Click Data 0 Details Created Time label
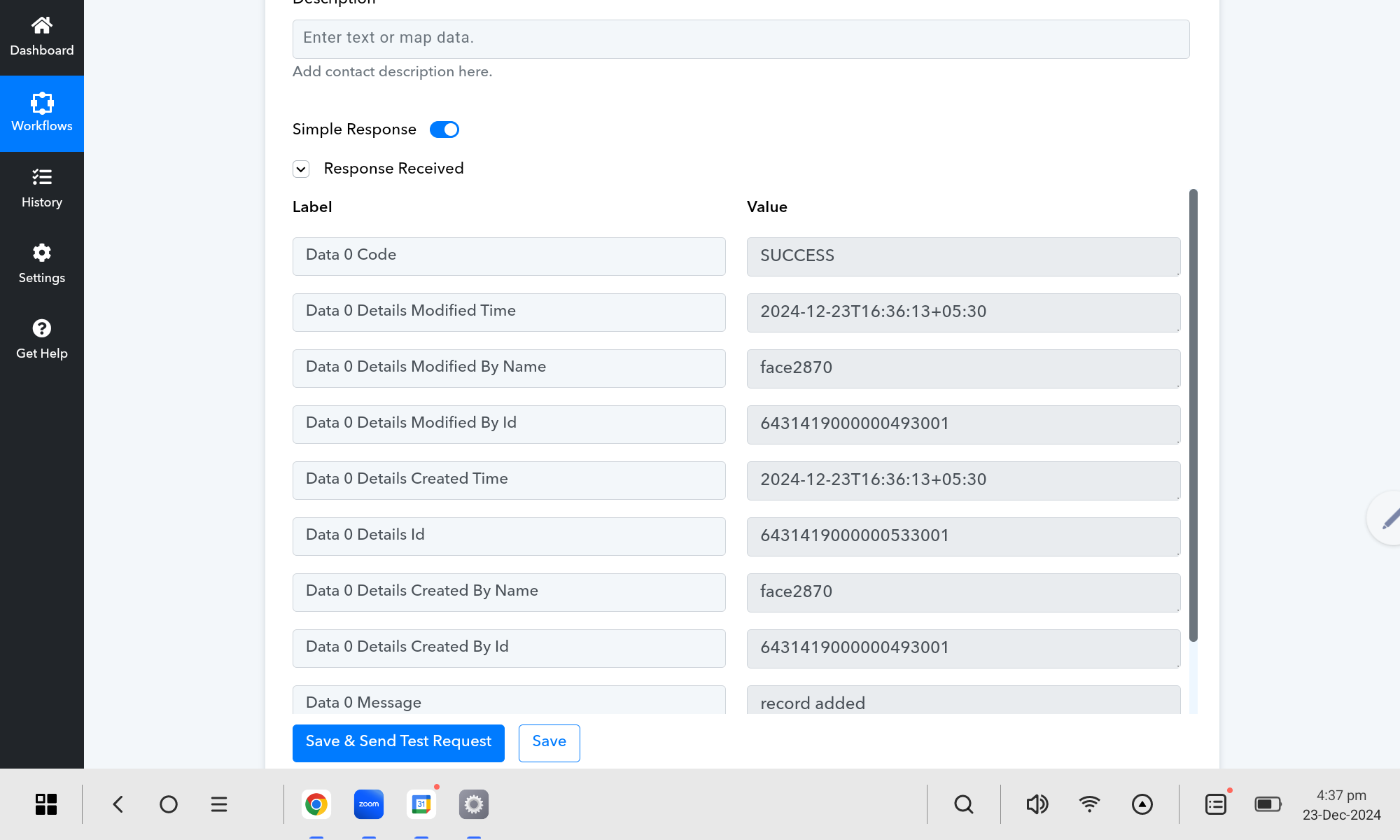 [509, 480]
